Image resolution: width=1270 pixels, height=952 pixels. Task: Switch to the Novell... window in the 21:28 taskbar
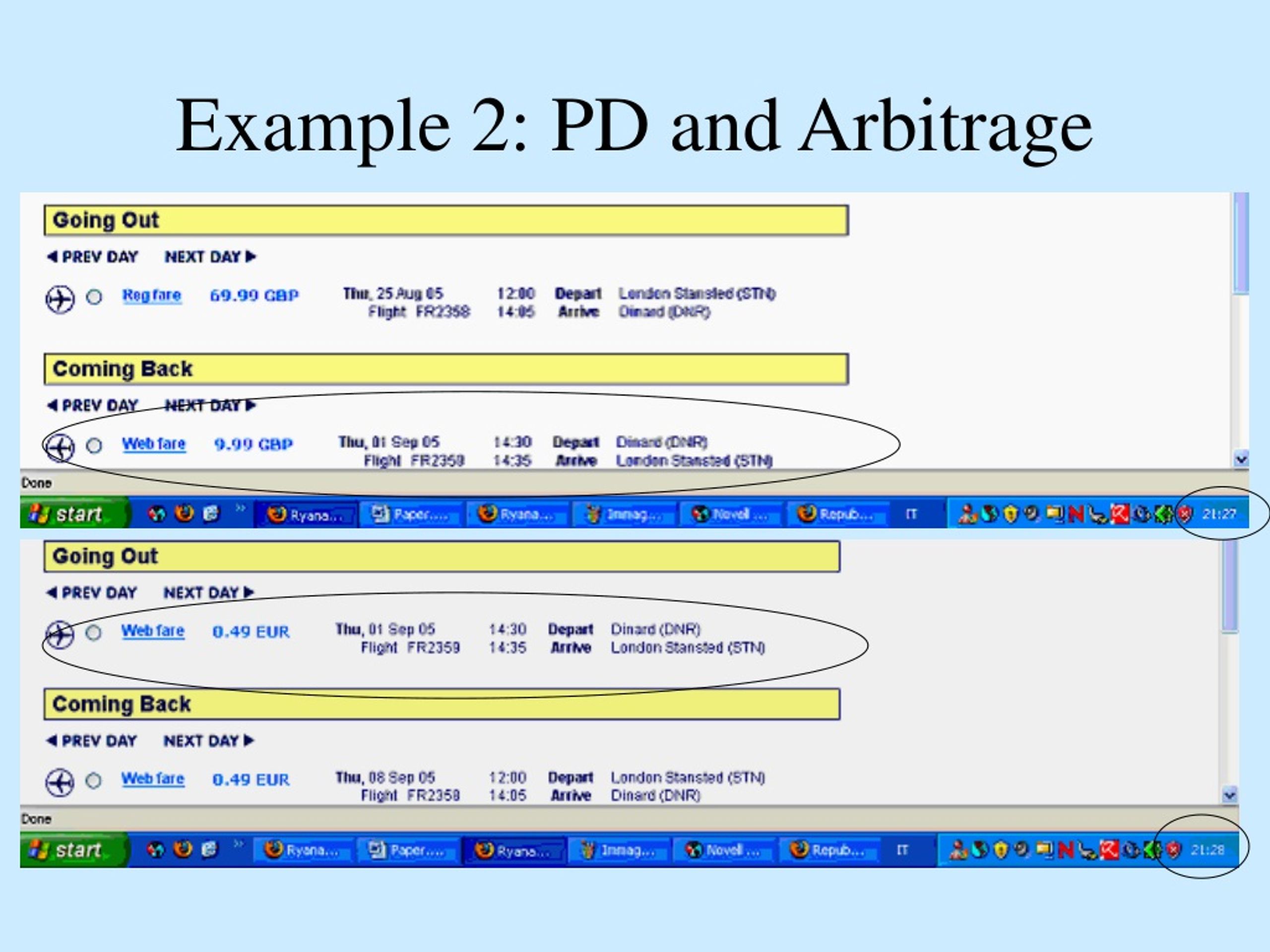click(723, 850)
